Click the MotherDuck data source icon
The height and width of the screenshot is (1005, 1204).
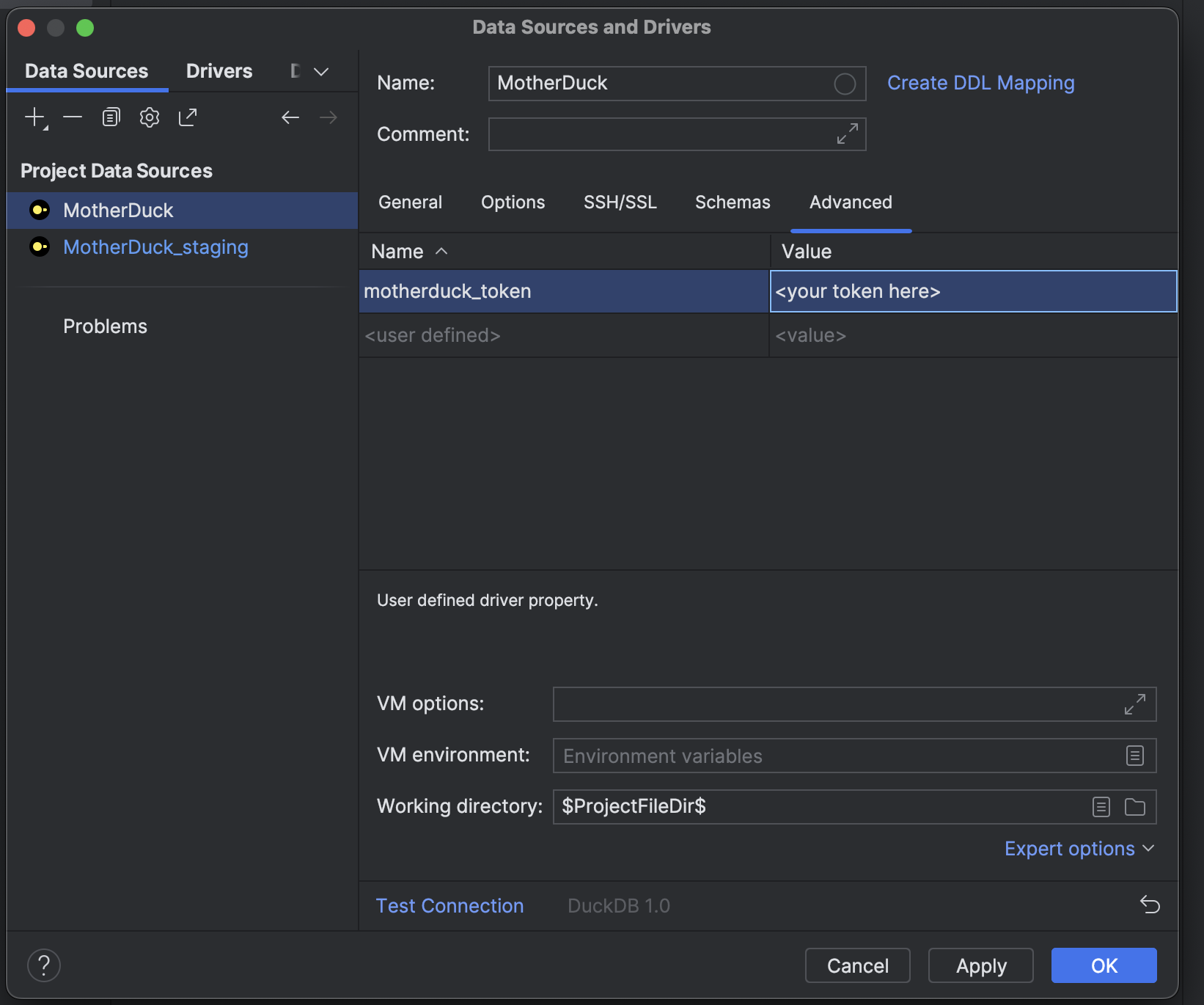(40, 211)
